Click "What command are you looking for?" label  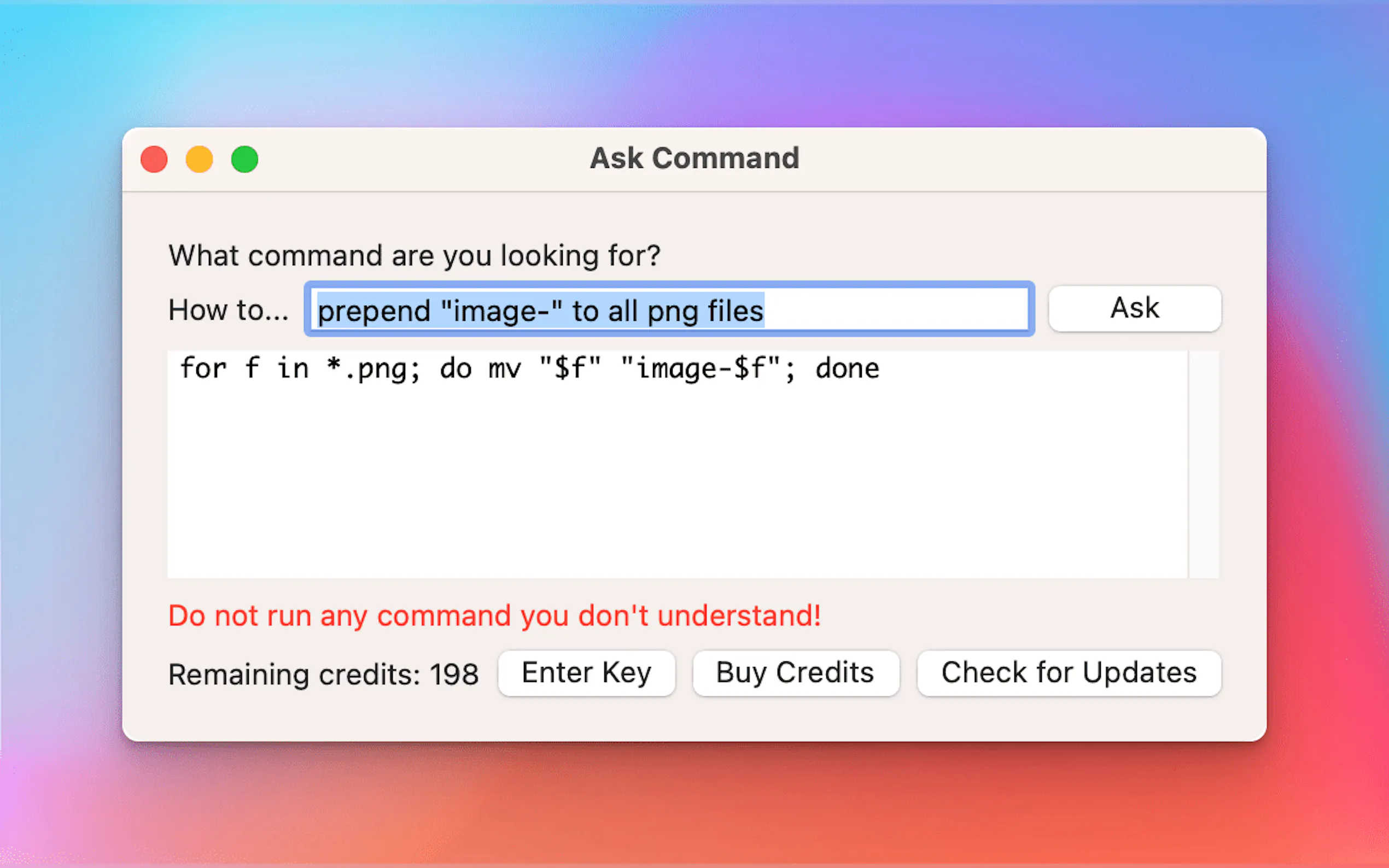(414, 255)
